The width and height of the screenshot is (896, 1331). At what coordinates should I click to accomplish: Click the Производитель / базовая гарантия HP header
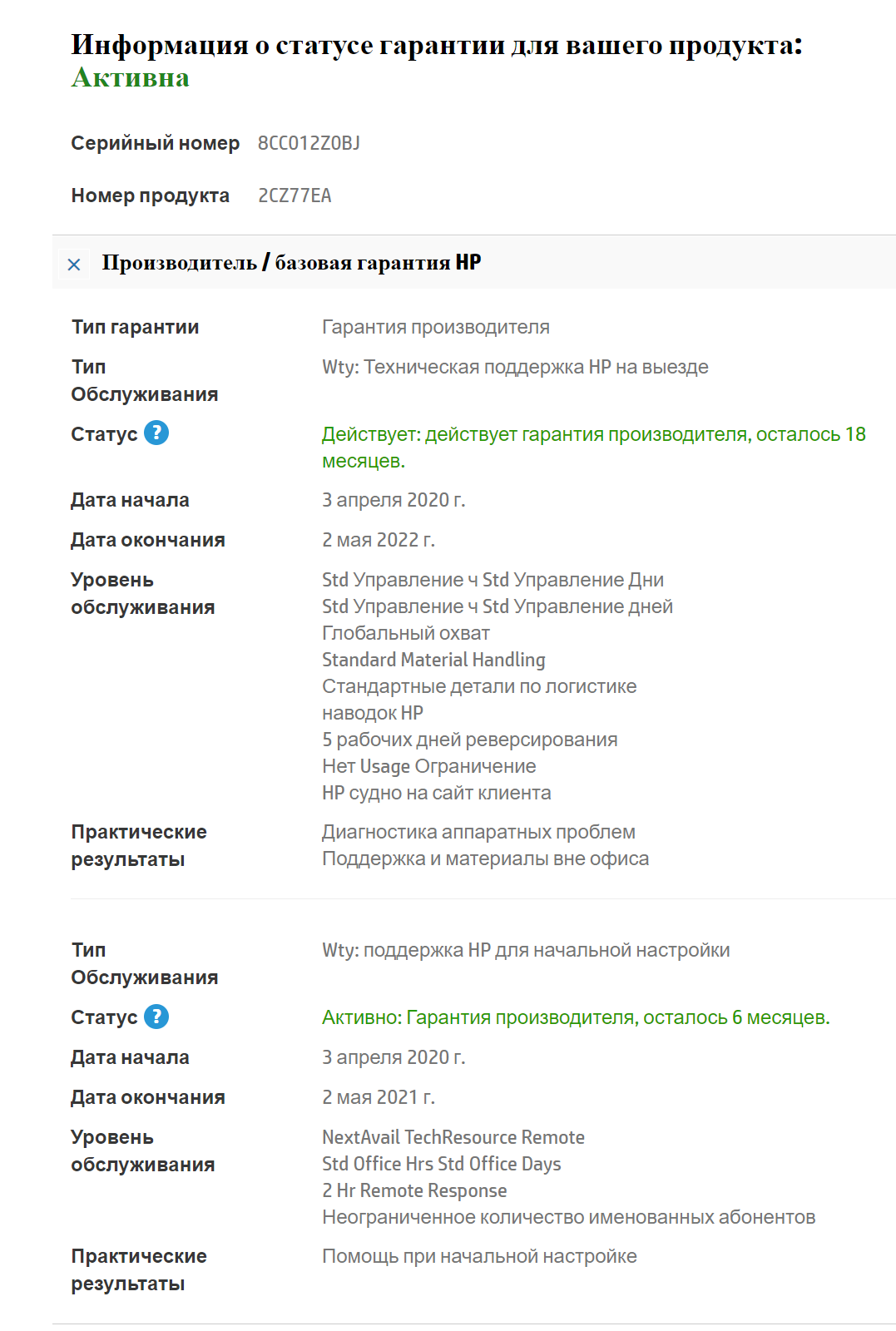(291, 263)
